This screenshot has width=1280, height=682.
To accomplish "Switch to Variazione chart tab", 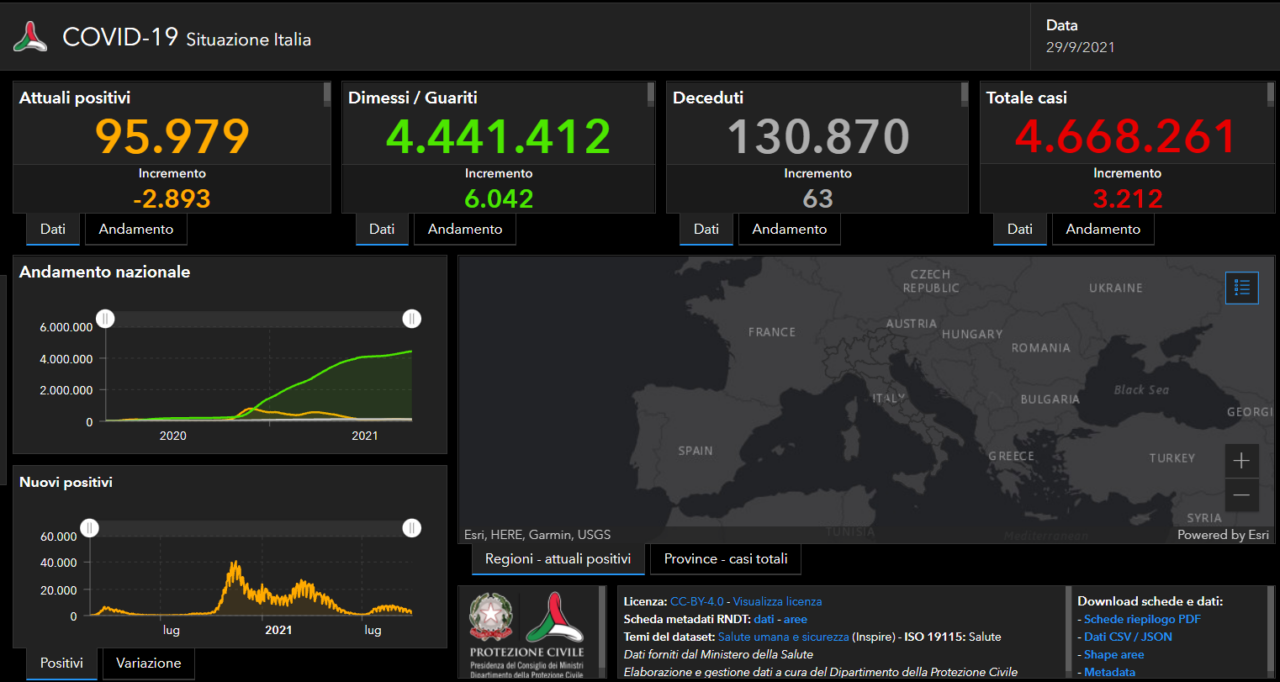I will (x=148, y=663).
